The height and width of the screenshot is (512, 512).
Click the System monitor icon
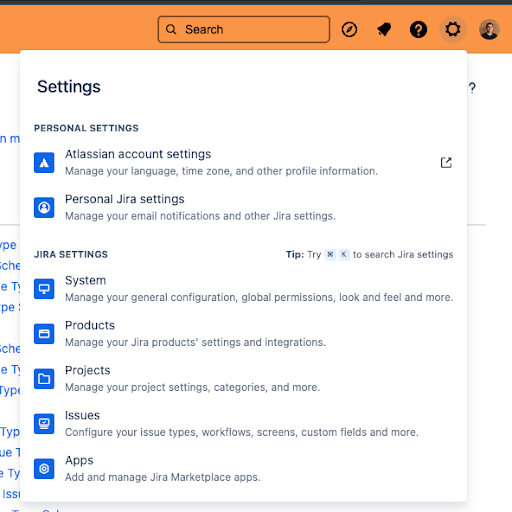44,289
